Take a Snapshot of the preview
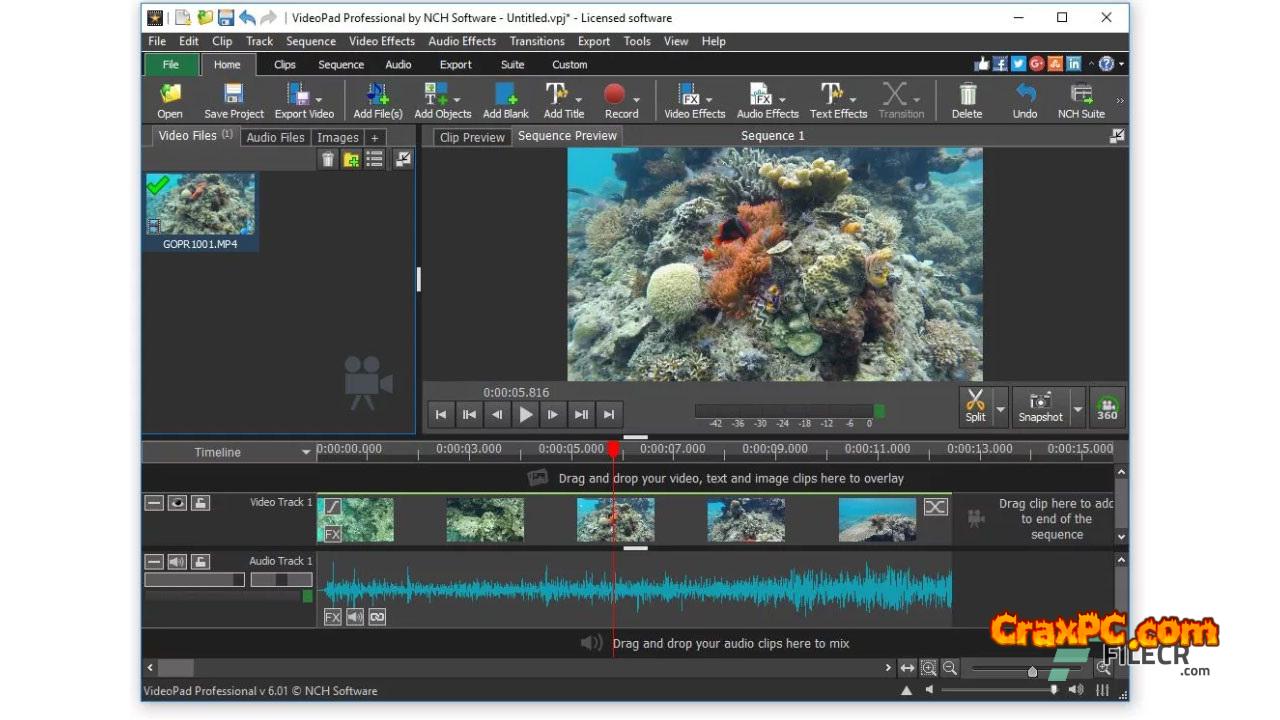The image size is (1280, 720). tap(1040, 401)
